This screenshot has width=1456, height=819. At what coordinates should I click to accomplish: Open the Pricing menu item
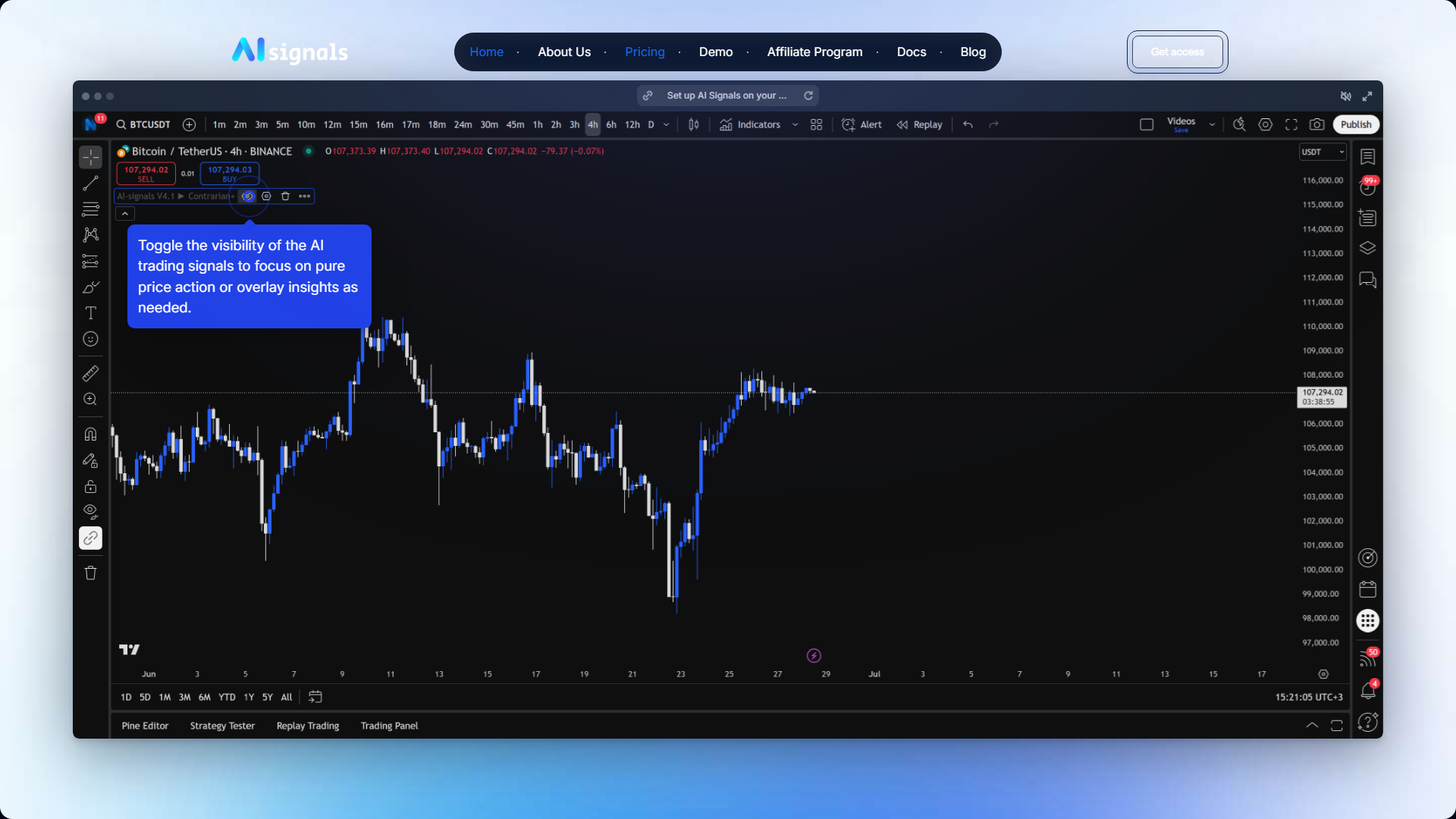pyautogui.click(x=645, y=52)
